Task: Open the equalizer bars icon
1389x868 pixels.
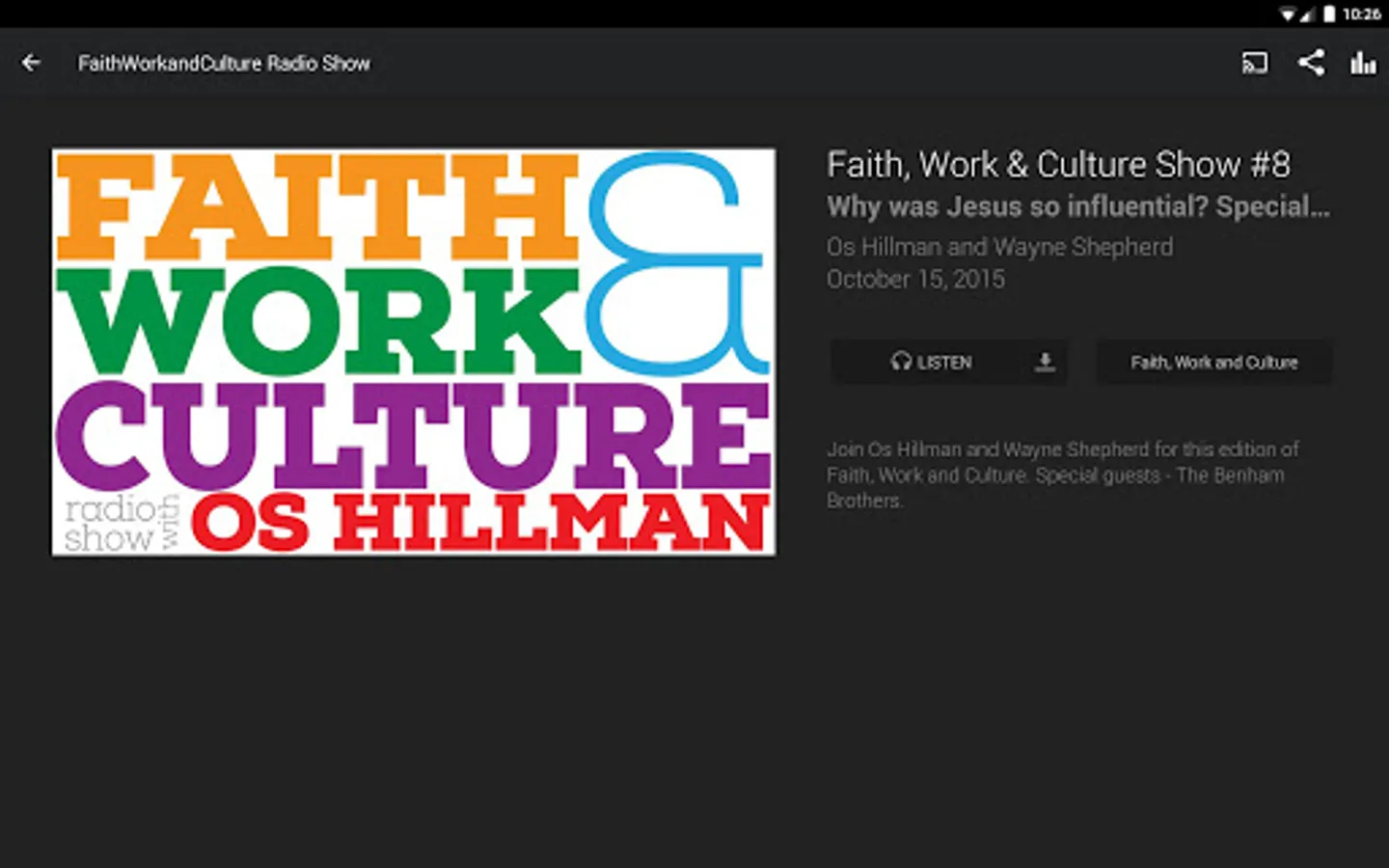Action: pos(1363,63)
